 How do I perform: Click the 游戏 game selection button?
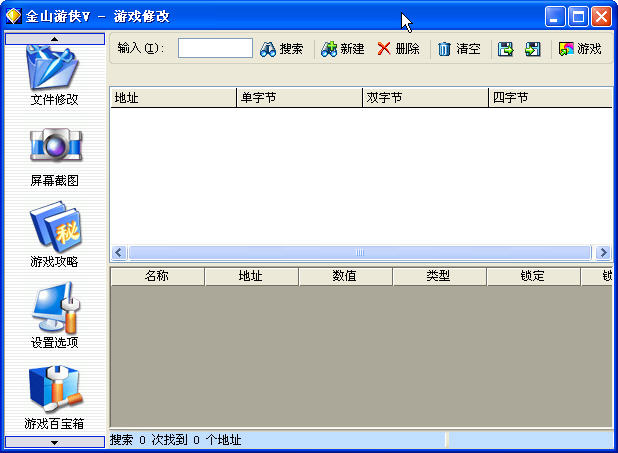tap(581, 49)
